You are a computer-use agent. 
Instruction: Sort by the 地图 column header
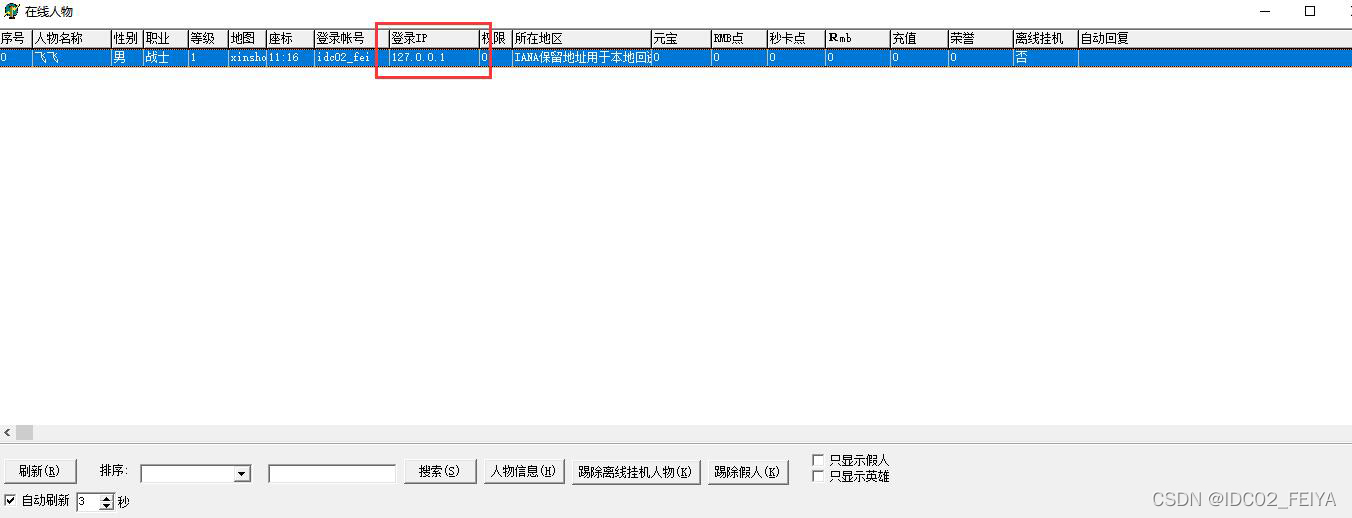click(247, 38)
